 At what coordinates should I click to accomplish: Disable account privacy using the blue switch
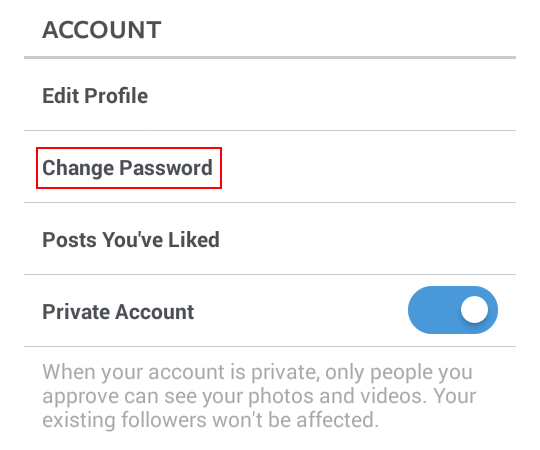click(453, 310)
